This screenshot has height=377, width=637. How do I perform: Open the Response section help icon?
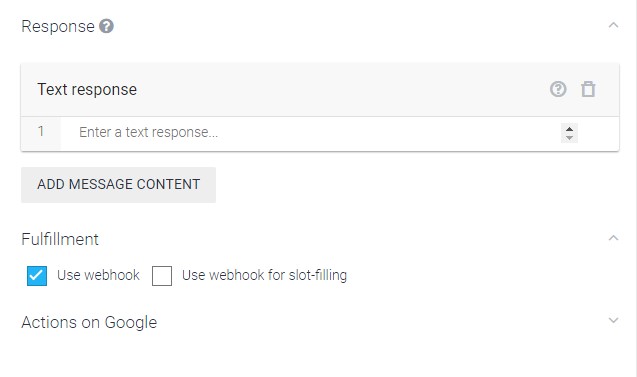pyautogui.click(x=106, y=26)
